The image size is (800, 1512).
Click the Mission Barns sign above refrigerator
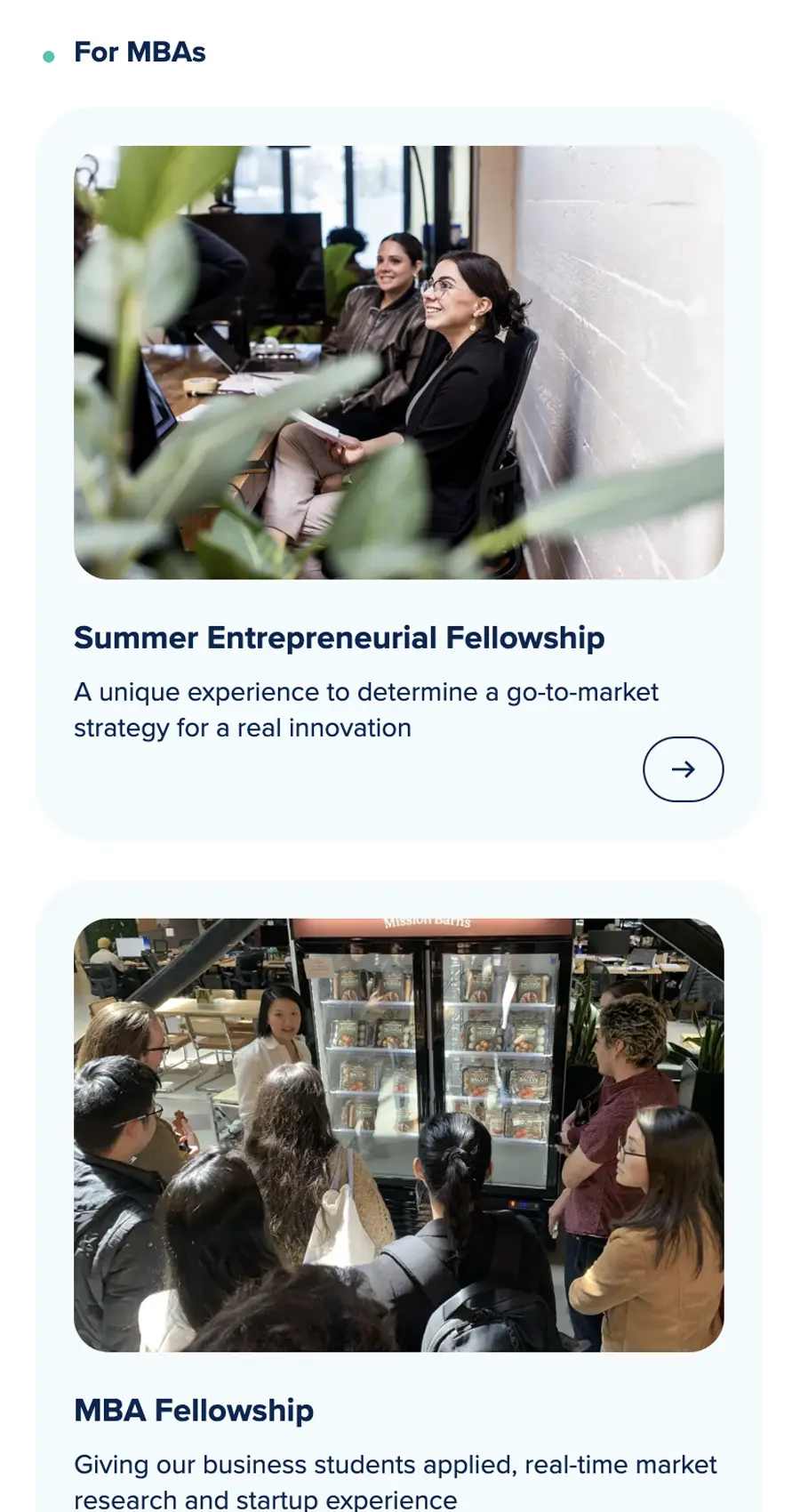tap(427, 923)
